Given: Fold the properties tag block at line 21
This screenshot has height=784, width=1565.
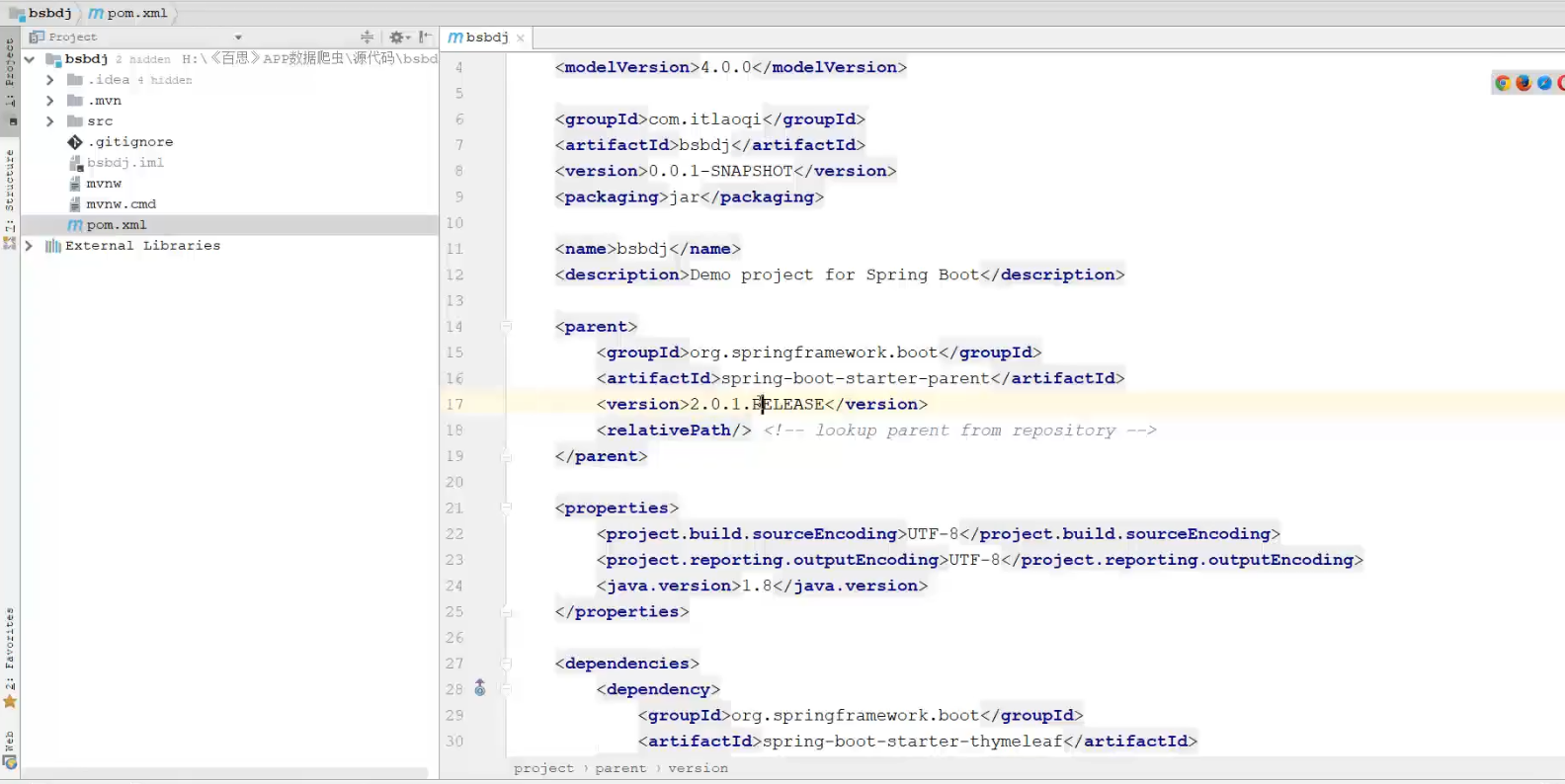Looking at the screenshot, I should [506, 508].
